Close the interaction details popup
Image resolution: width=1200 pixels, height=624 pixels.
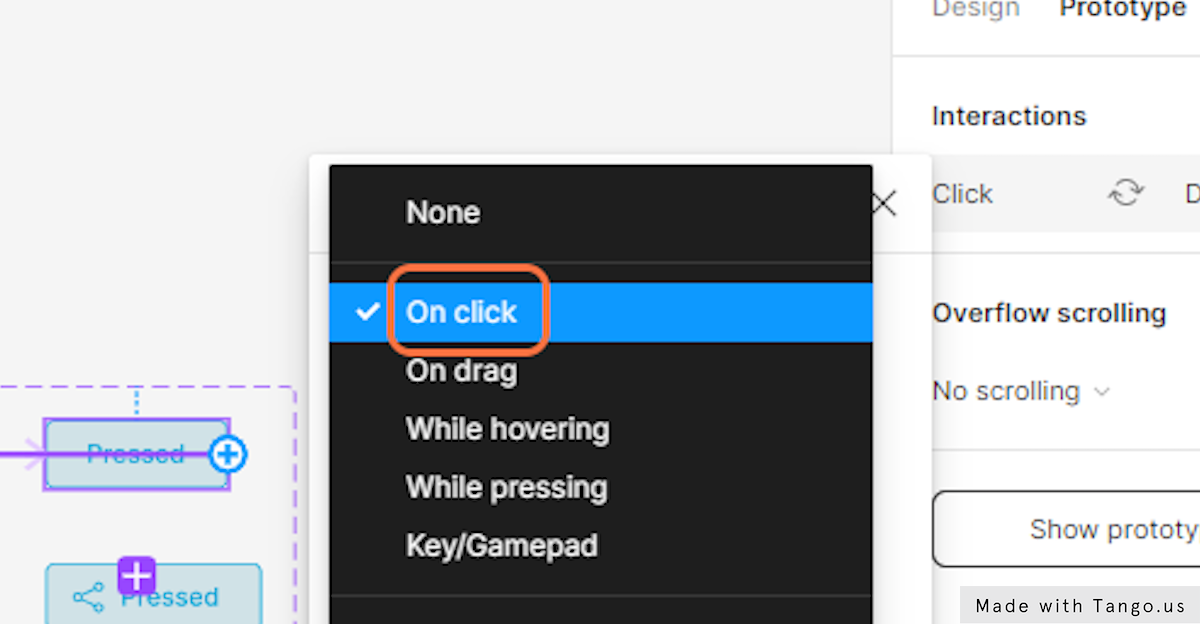point(884,204)
